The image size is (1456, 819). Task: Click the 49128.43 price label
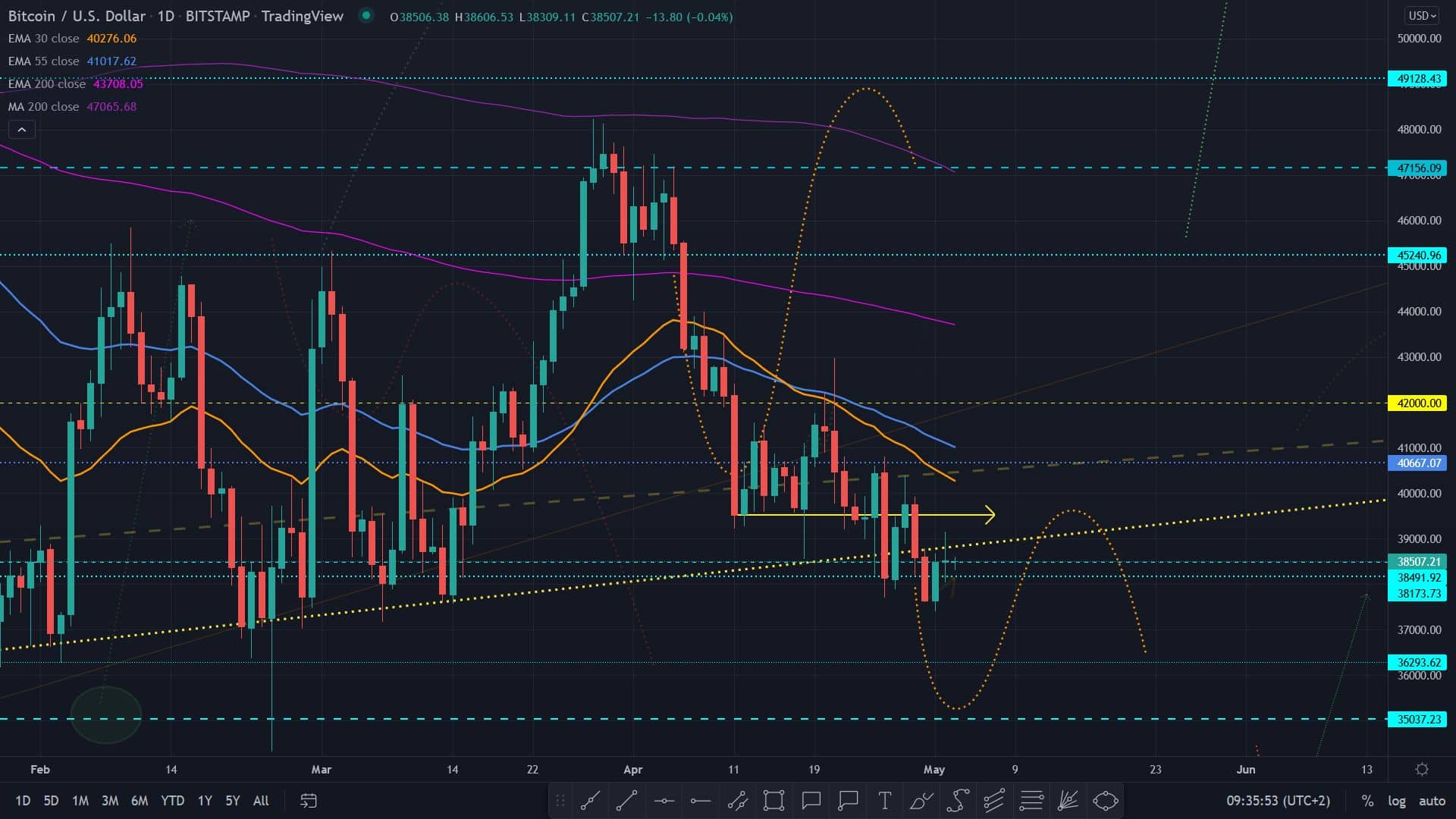click(1417, 79)
